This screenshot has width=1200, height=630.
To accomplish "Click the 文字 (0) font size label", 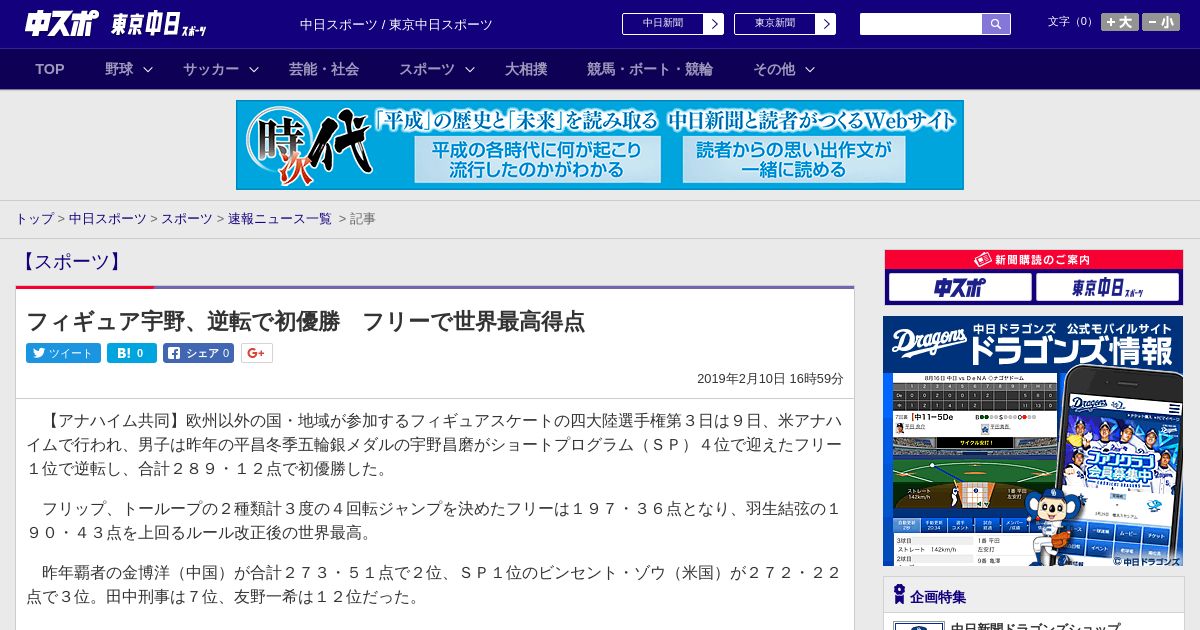I will click(x=1071, y=21).
